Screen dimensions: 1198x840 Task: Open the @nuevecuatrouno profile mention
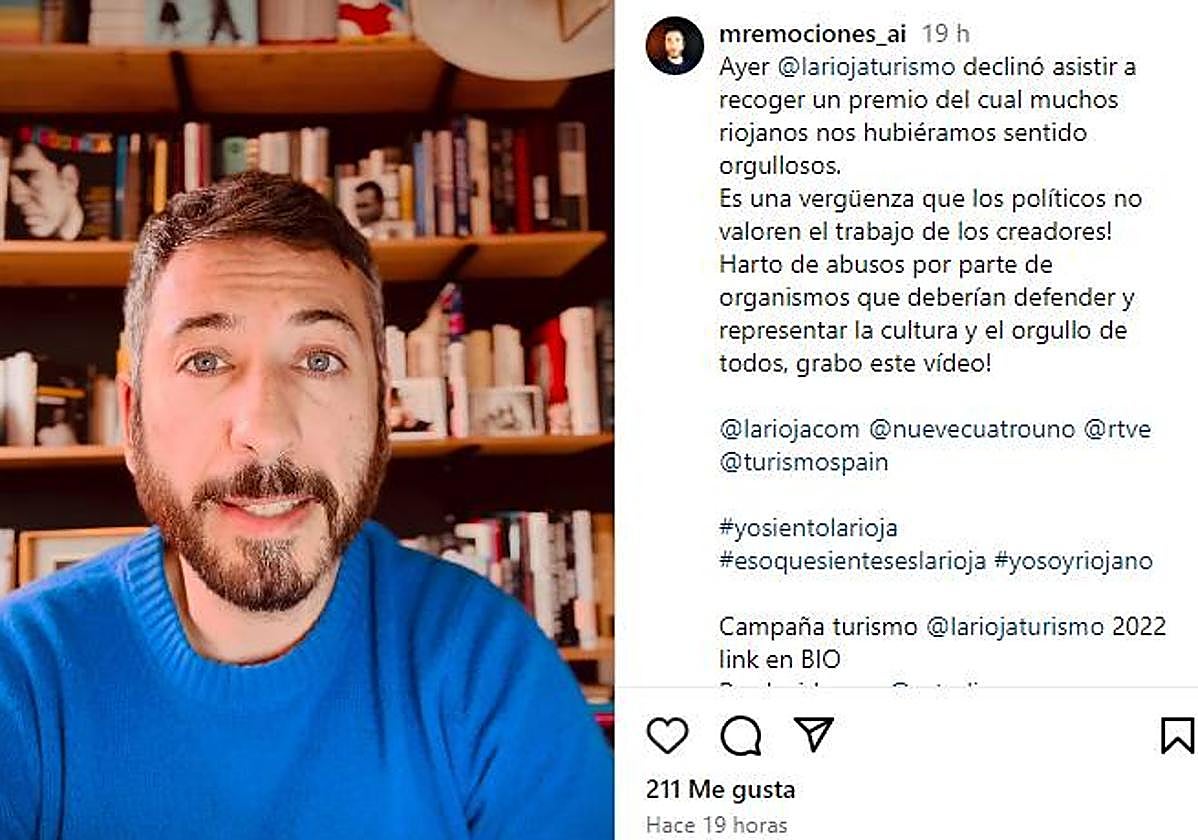tap(972, 430)
